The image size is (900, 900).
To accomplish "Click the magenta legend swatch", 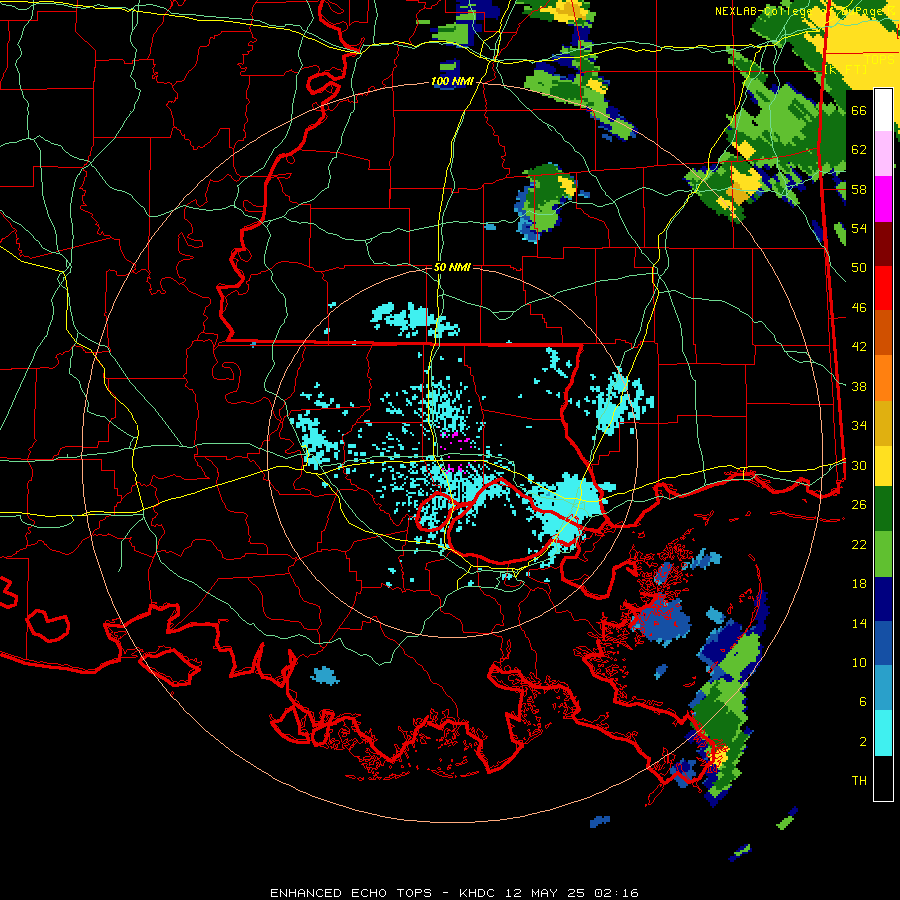I will [883, 199].
